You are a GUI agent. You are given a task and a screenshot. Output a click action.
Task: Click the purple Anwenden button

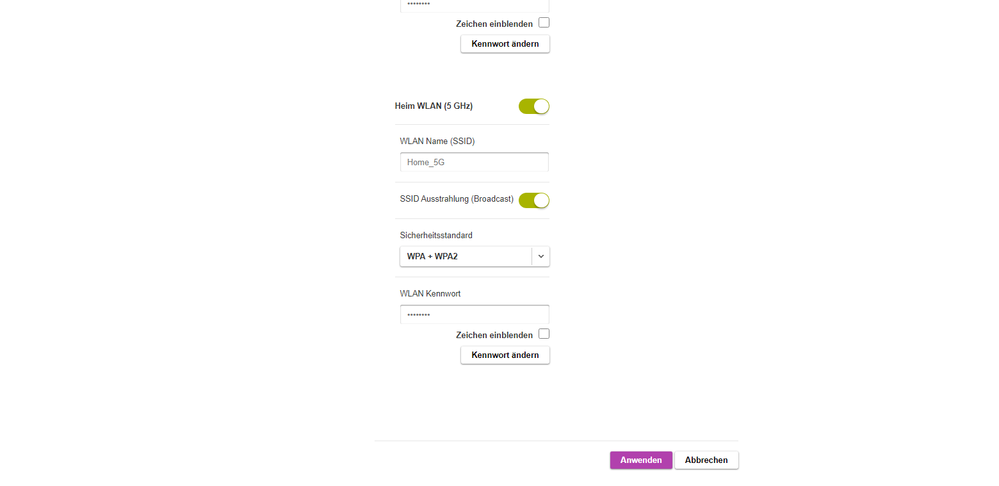coord(641,460)
